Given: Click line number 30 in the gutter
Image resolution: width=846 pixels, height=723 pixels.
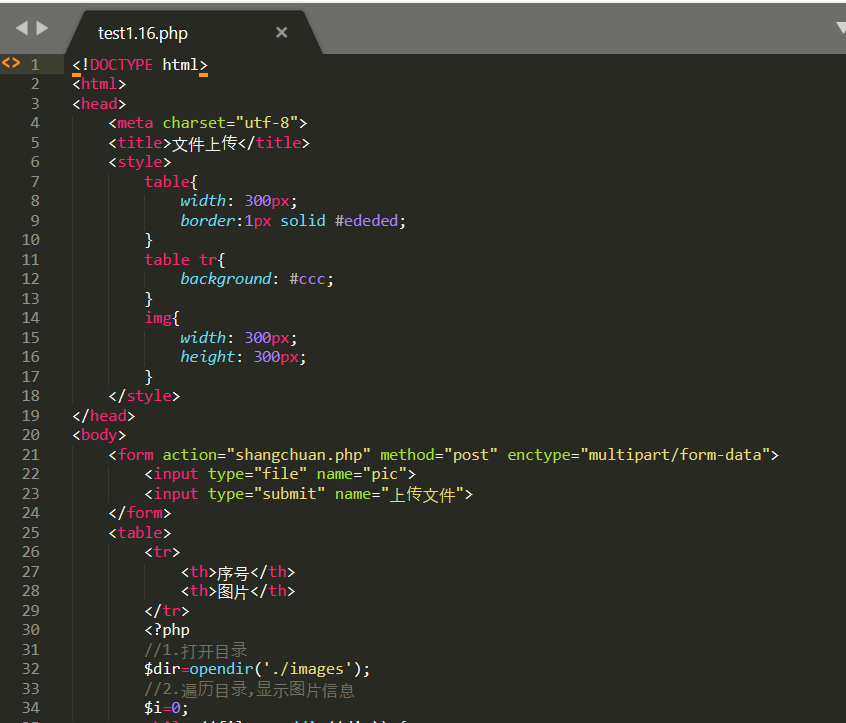Looking at the screenshot, I should [31, 630].
